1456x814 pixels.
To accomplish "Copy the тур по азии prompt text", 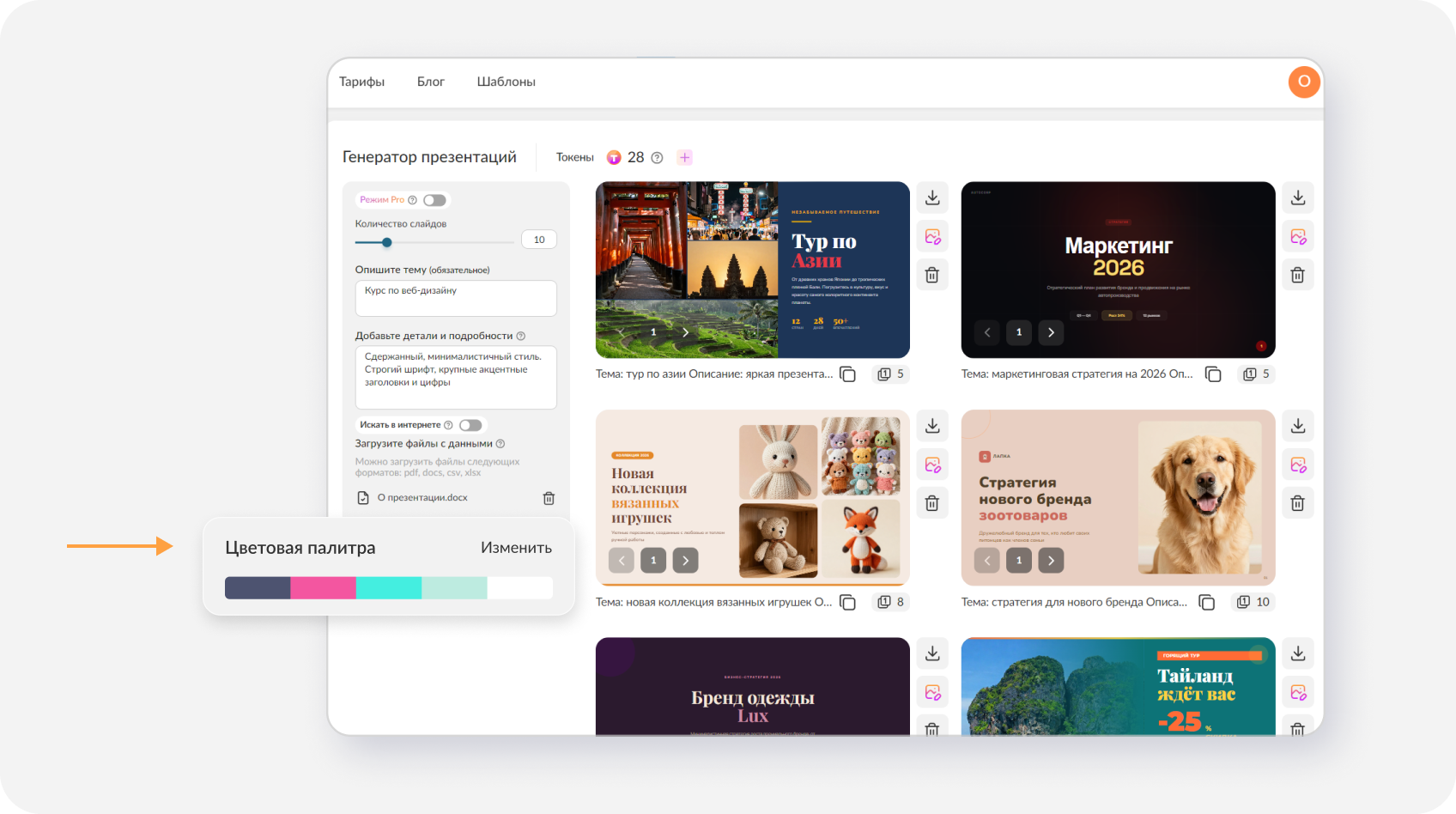I will [847, 374].
